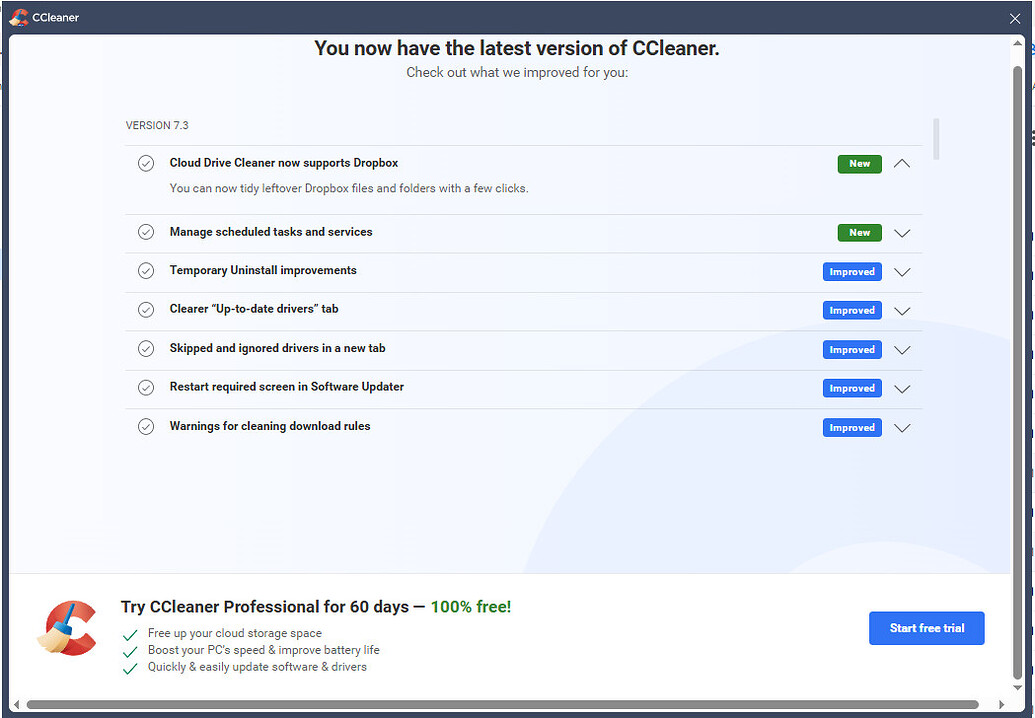This screenshot has height=718, width=1035.
Task: Click the checkmark circle beside "Skipped and ignored drivers in a new tab"
Action: (x=146, y=348)
